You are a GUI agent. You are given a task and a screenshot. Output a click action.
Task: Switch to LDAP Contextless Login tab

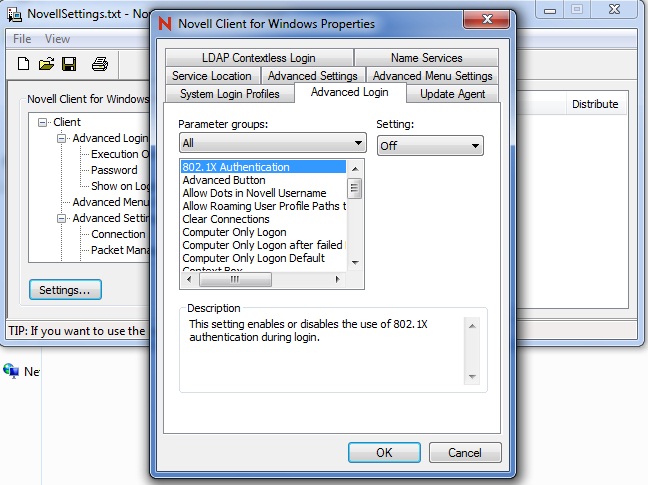259,58
